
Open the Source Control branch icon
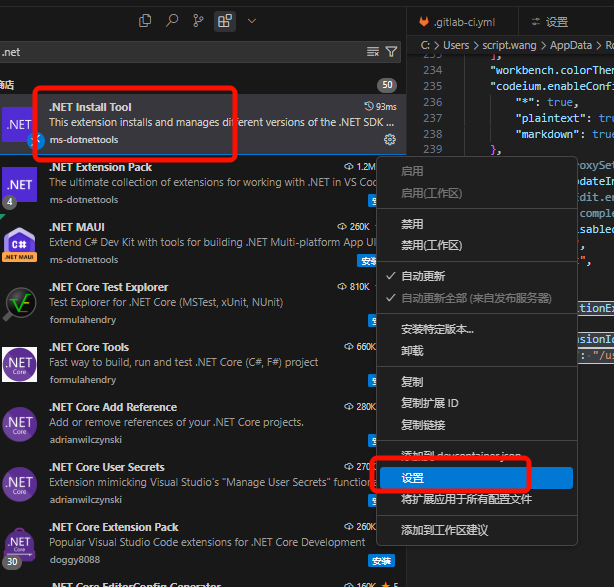[198, 21]
